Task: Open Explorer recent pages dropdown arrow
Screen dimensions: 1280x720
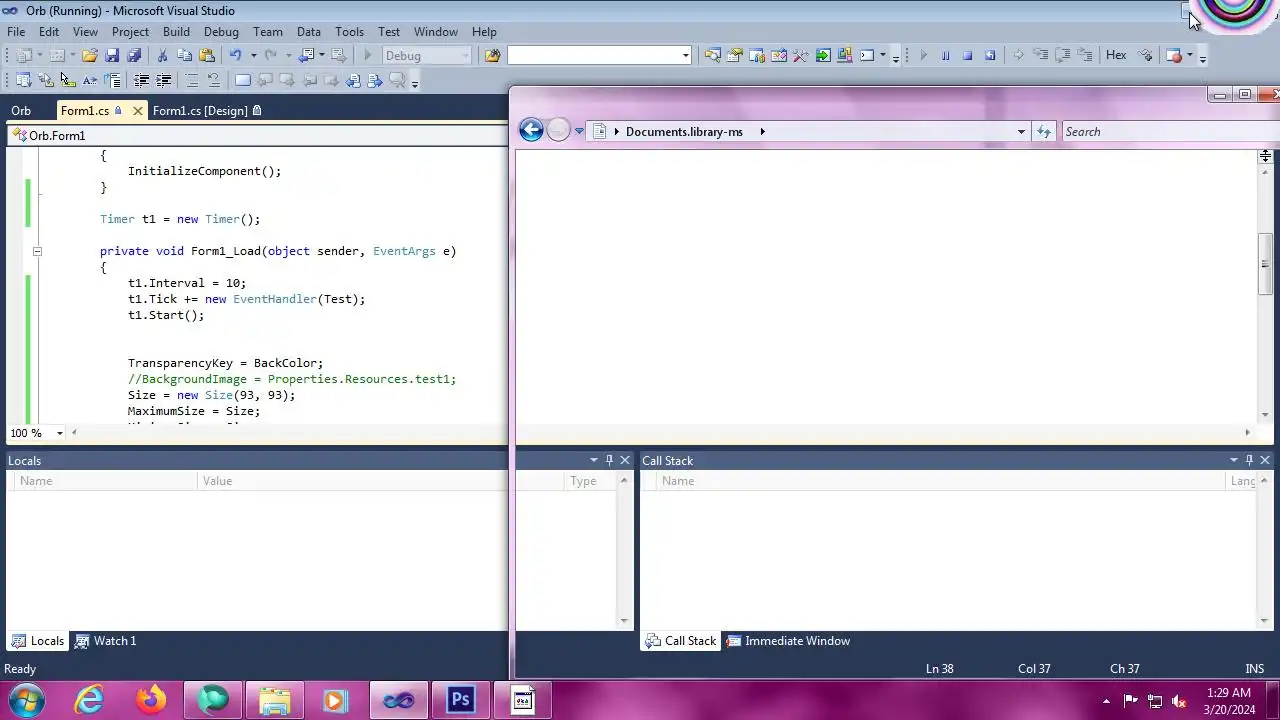Action: pyautogui.click(x=579, y=132)
